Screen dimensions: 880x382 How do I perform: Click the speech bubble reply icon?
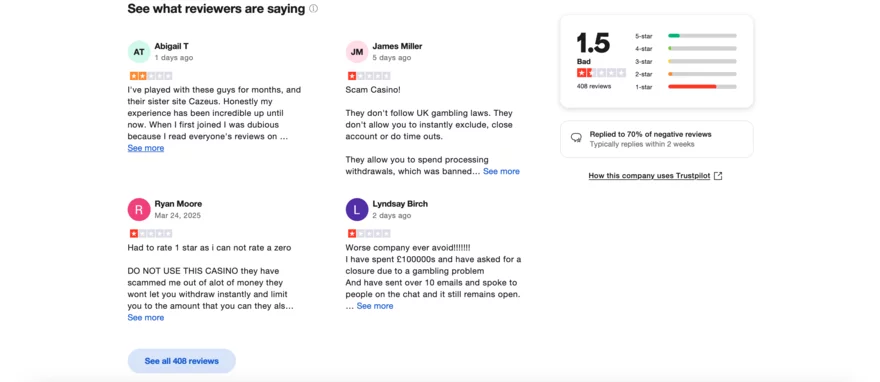(576, 137)
